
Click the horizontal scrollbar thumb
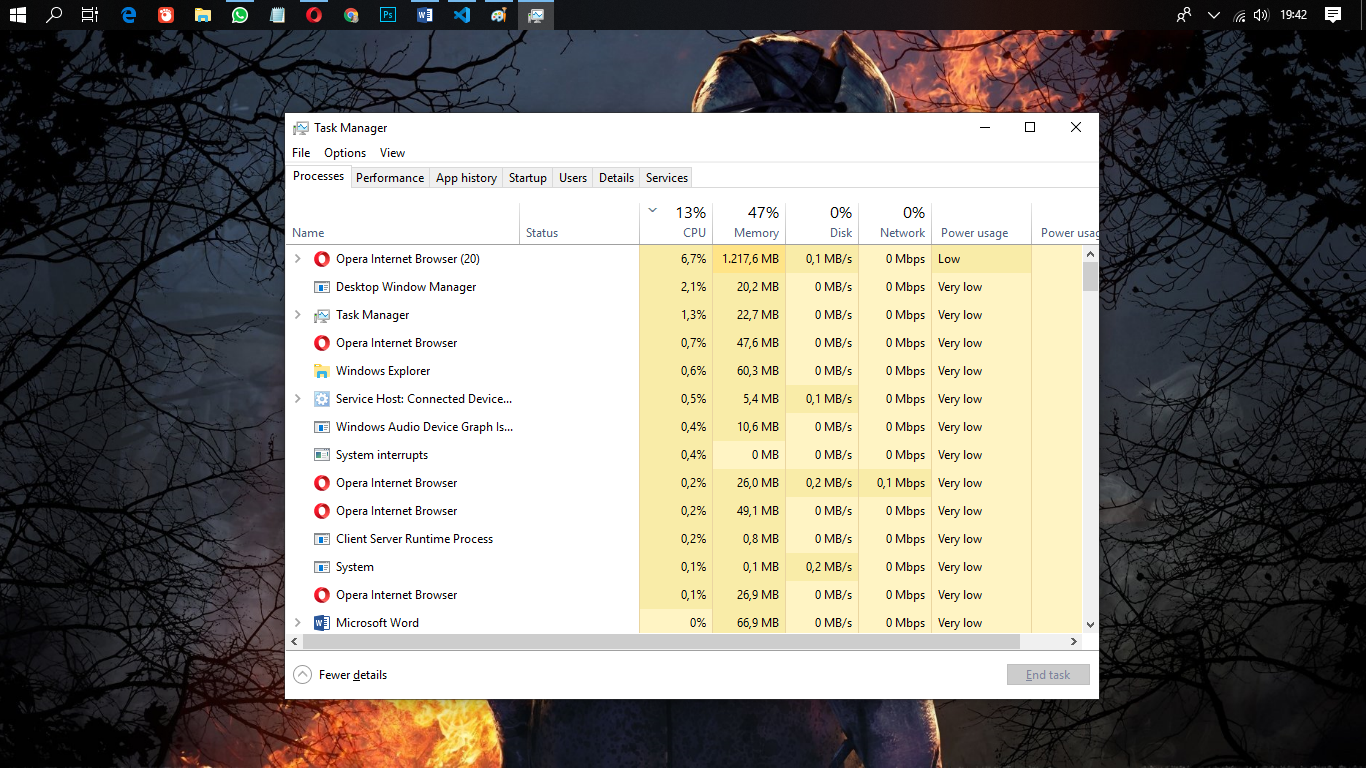point(661,641)
